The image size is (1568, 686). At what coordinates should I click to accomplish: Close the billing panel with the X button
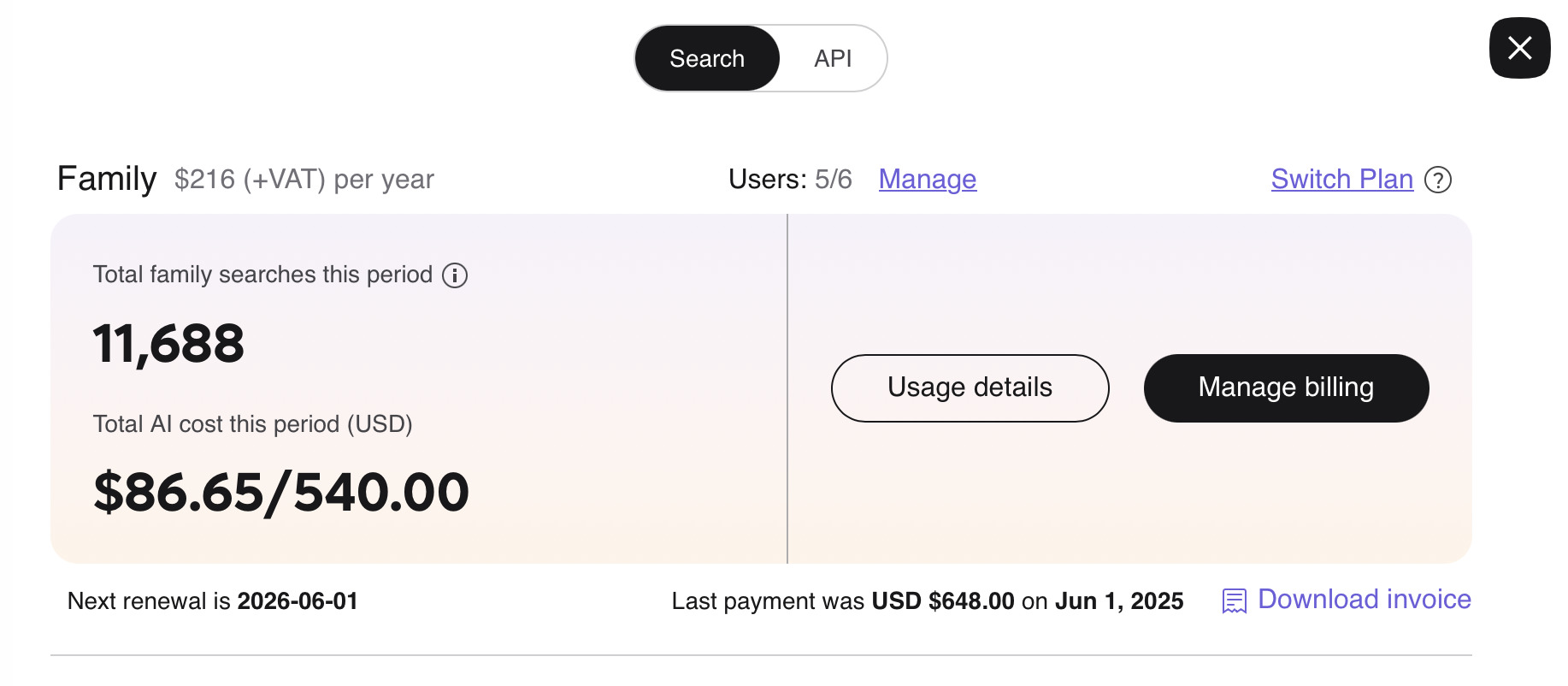coord(1519,48)
